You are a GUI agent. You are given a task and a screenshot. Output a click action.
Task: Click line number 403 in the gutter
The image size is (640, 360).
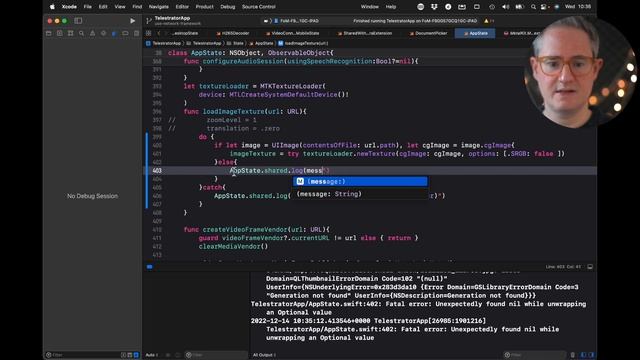(157, 171)
